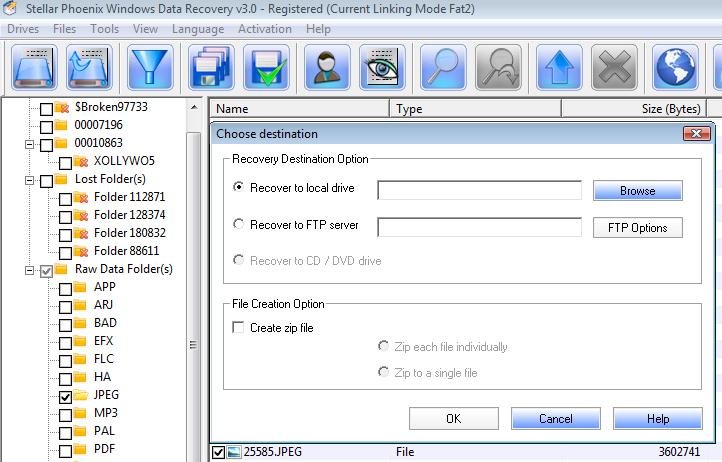722x462 pixels.
Task: Click the tree panel scrollbar up arrow
Action: pyautogui.click(x=194, y=107)
